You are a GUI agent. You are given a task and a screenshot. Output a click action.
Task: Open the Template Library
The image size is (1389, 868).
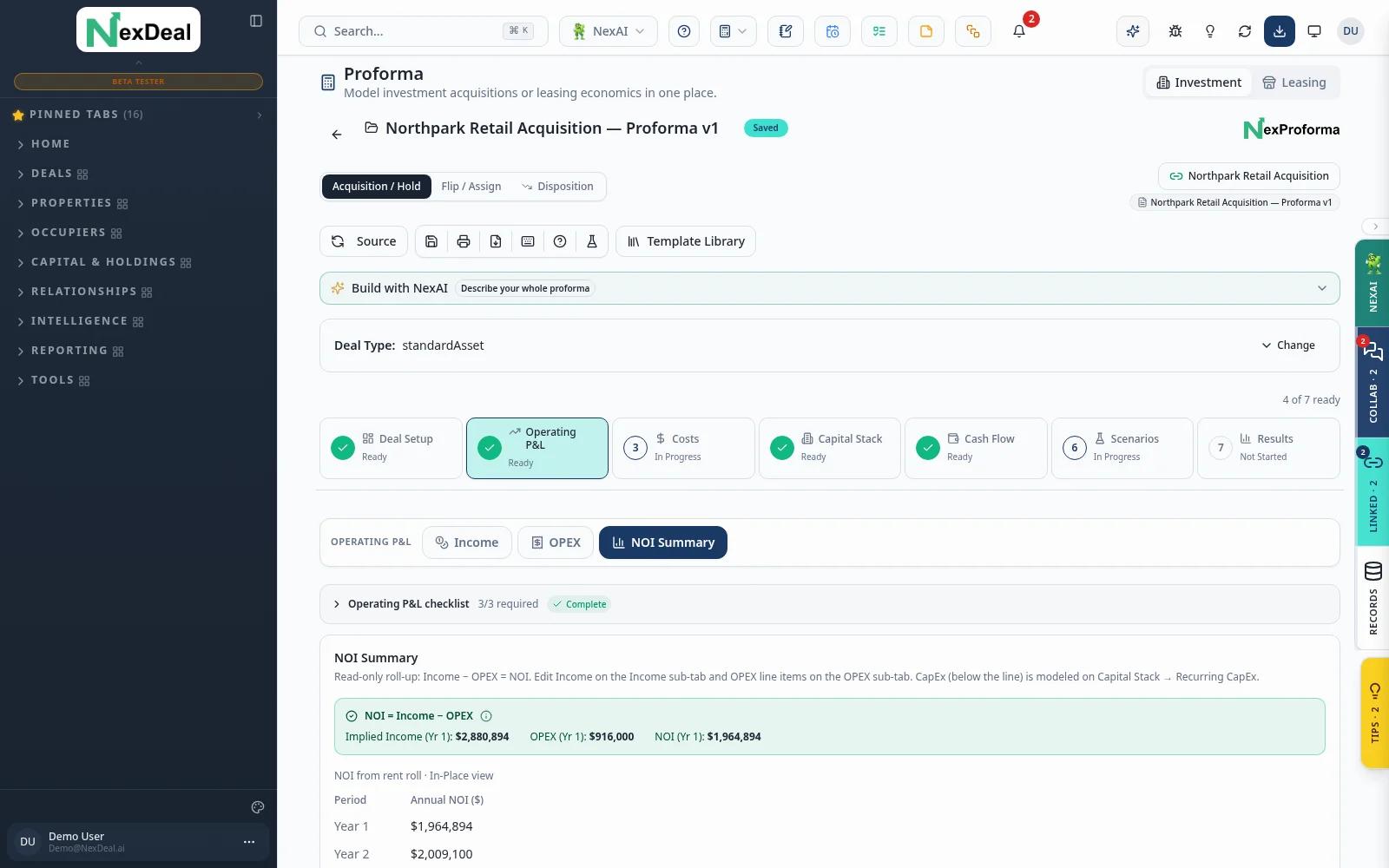[x=686, y=241]
